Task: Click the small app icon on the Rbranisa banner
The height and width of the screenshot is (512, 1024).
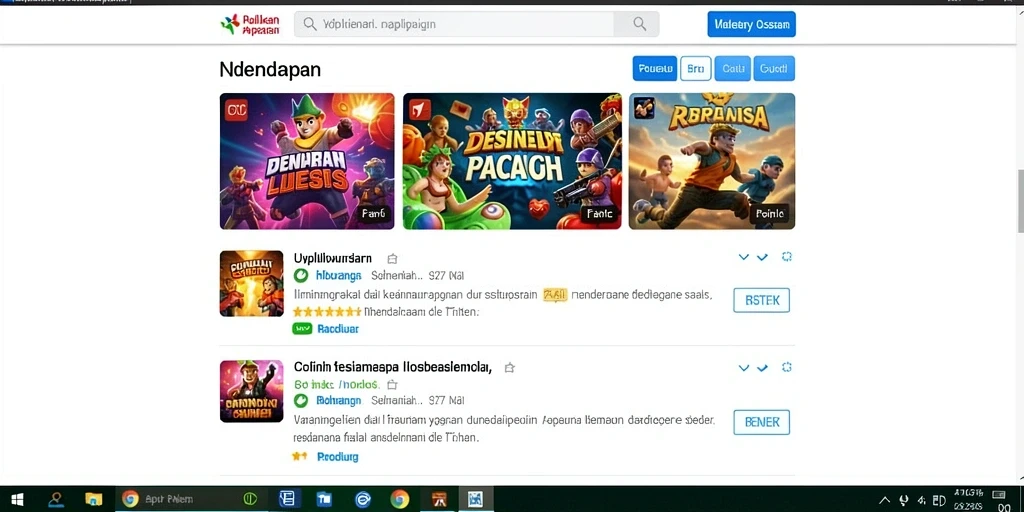Action: click(x=644, y=108)
